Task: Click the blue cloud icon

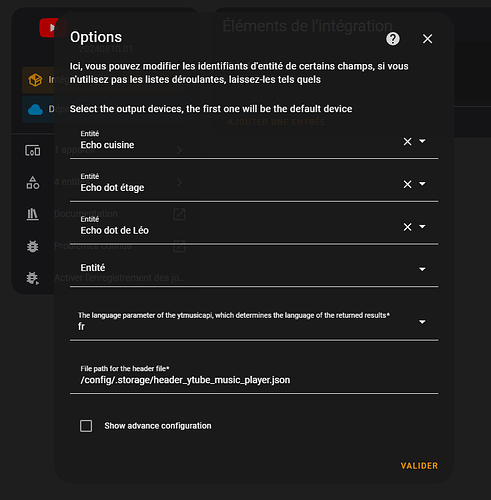Action: pos(35,110)
